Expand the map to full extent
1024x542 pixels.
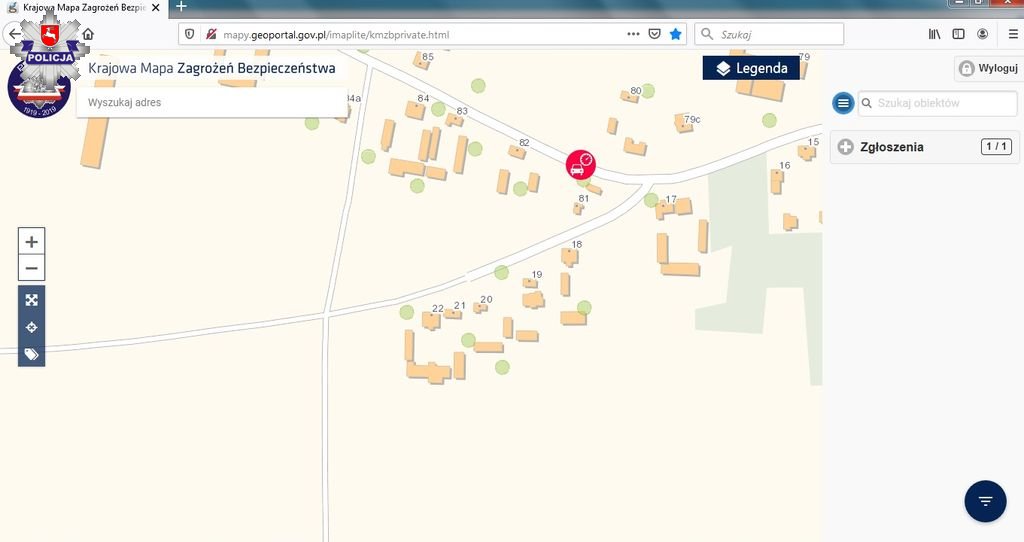[x=31, y=300]
